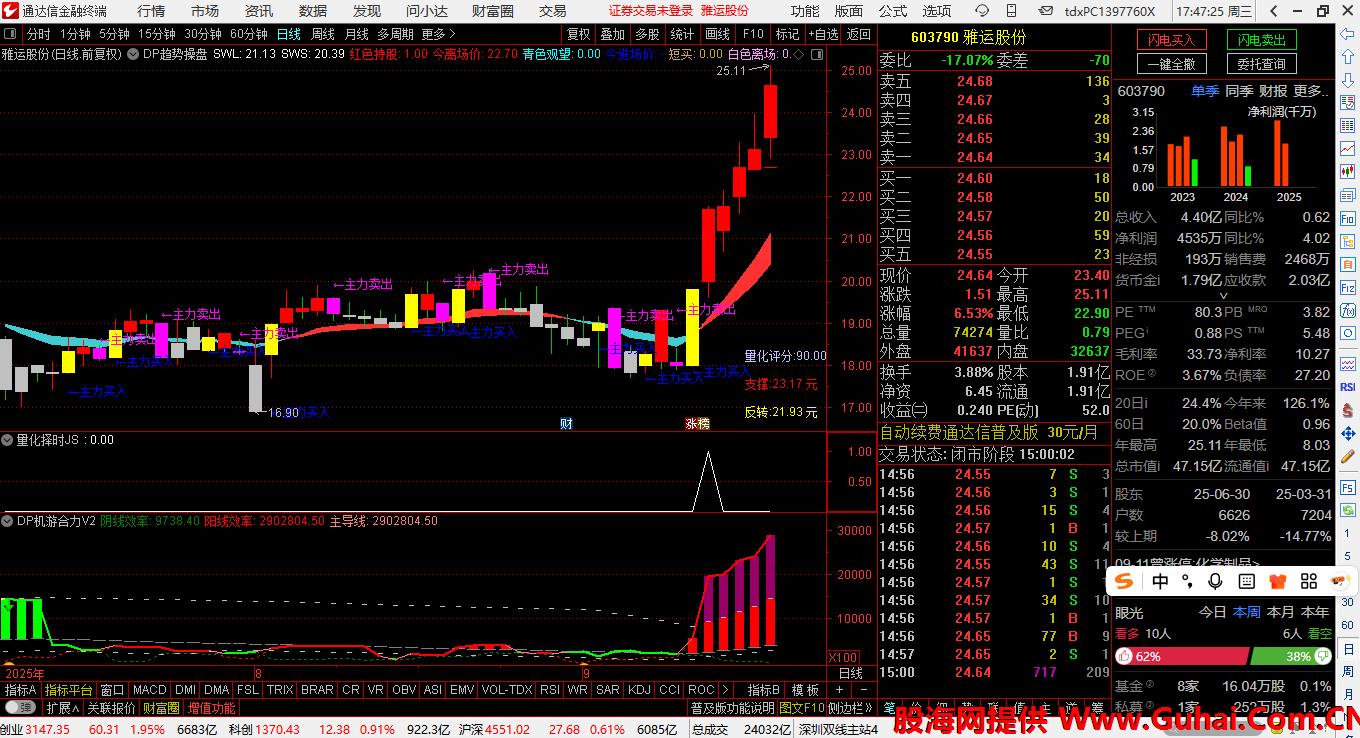
Task: Click the 闪电买入 button
Action: coord(1172,40)
